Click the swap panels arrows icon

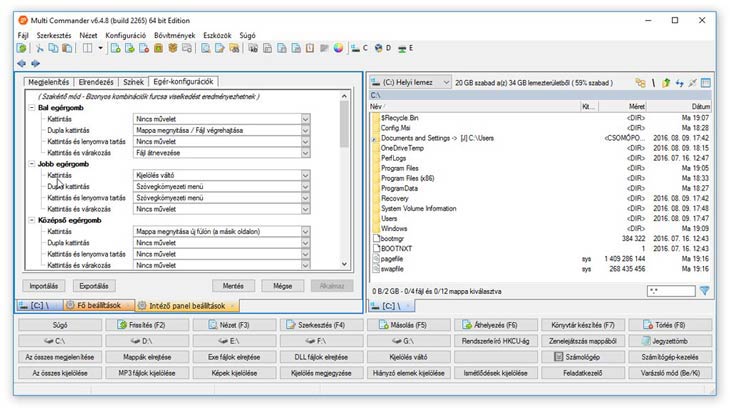click(679, 83)
